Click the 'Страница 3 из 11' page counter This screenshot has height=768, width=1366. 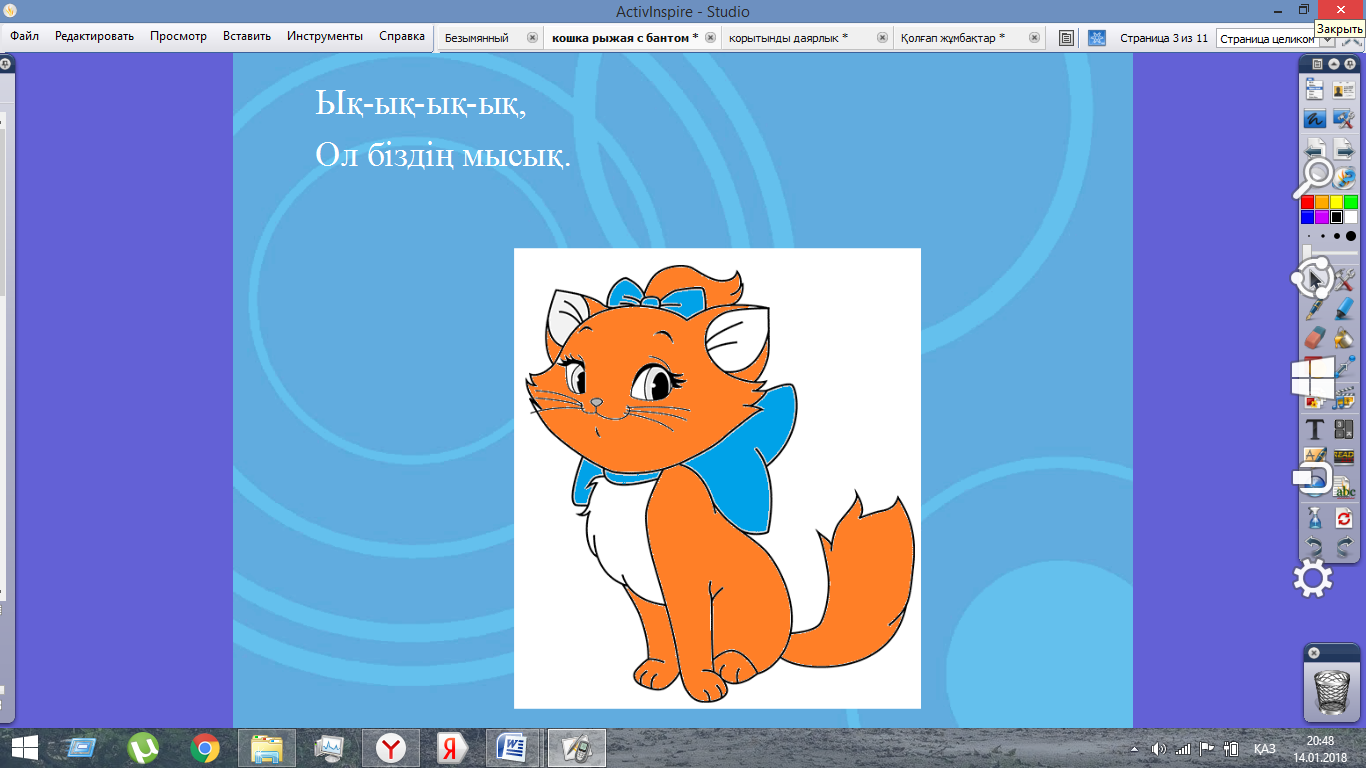[1164, 38]
